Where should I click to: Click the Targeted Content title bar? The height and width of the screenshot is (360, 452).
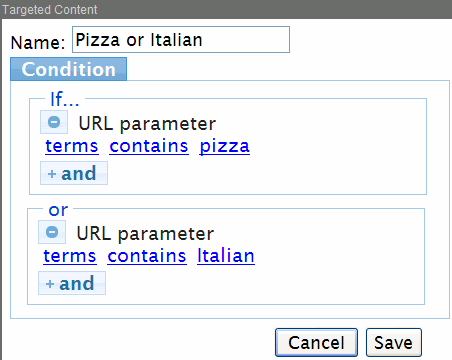point(226,9)
